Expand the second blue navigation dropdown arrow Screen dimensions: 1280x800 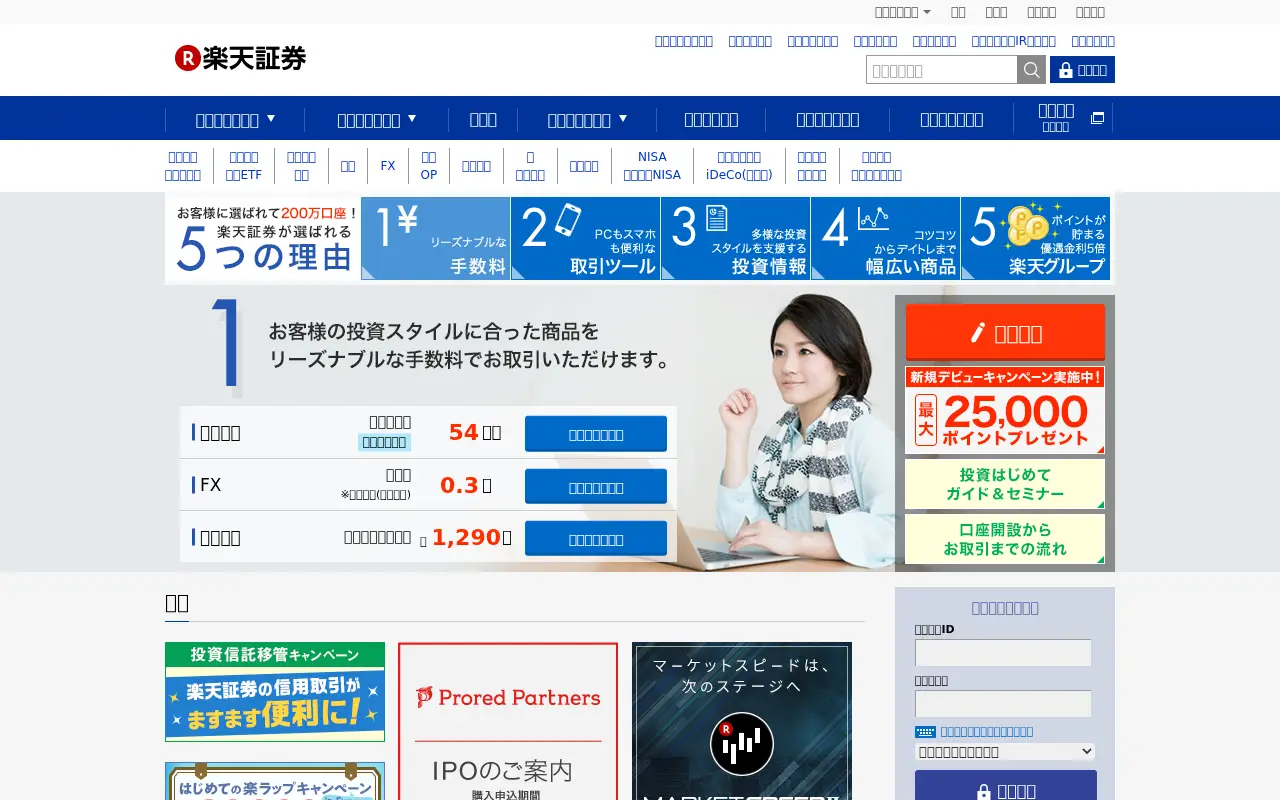(412, 118)
